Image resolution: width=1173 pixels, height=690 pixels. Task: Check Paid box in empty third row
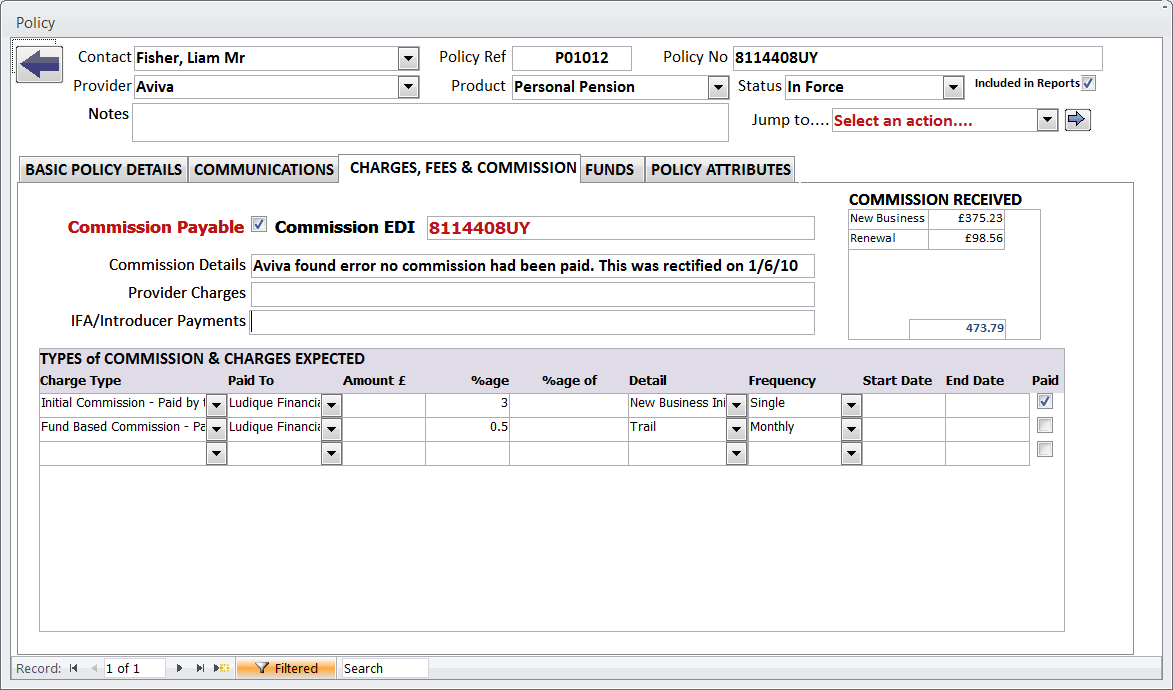pos(1045,449)
